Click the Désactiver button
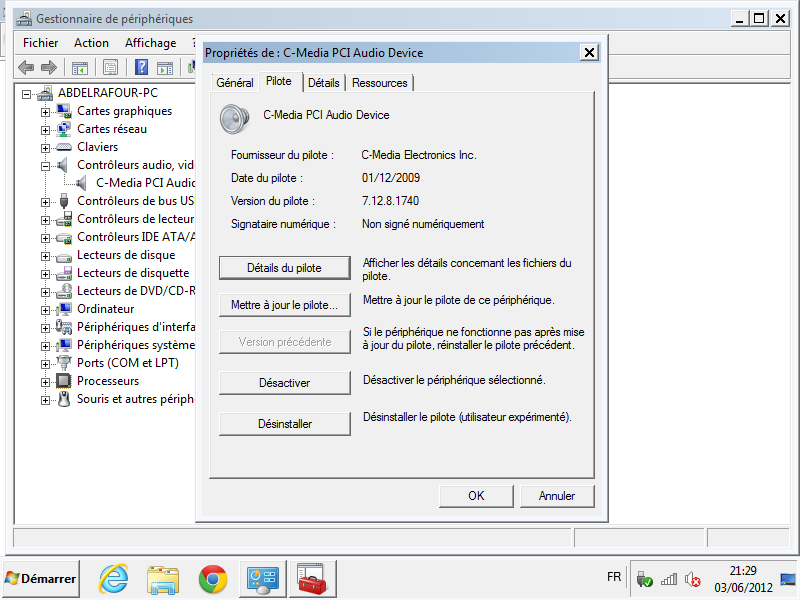800x600 pixels. tap(285, 383)
